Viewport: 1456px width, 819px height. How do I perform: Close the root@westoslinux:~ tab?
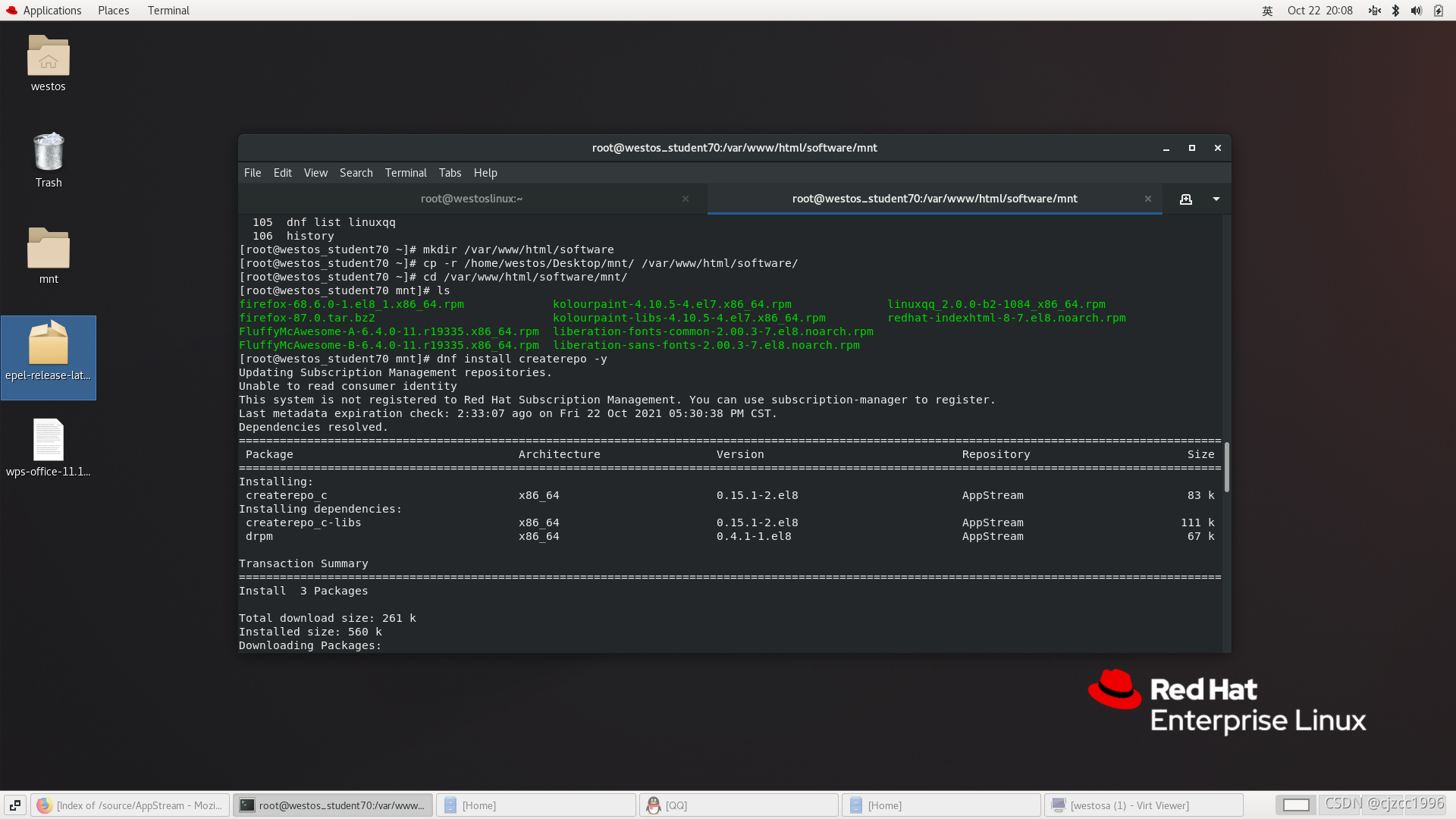(686, 199)
